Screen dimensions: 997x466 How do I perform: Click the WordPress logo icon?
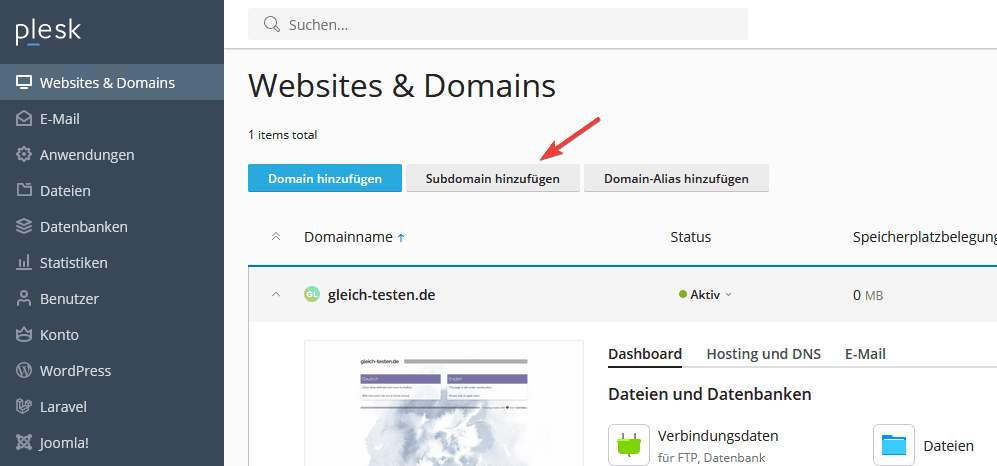[x=24, y=371]
